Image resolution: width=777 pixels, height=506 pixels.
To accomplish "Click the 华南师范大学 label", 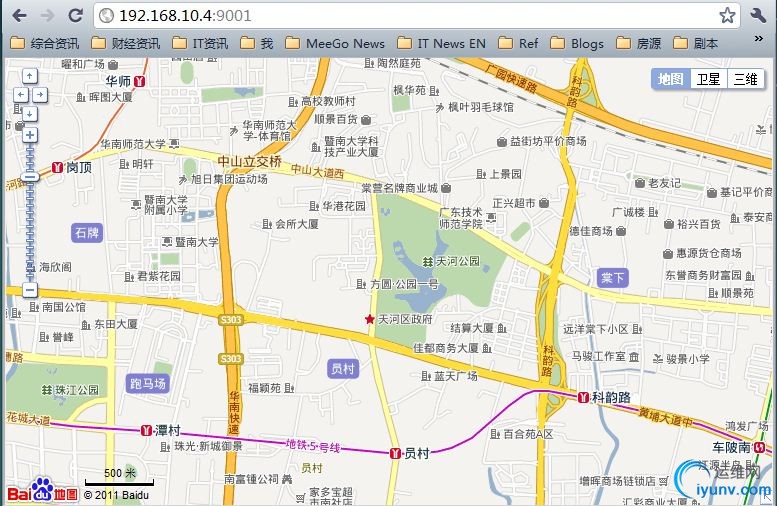I will [140, 144].
